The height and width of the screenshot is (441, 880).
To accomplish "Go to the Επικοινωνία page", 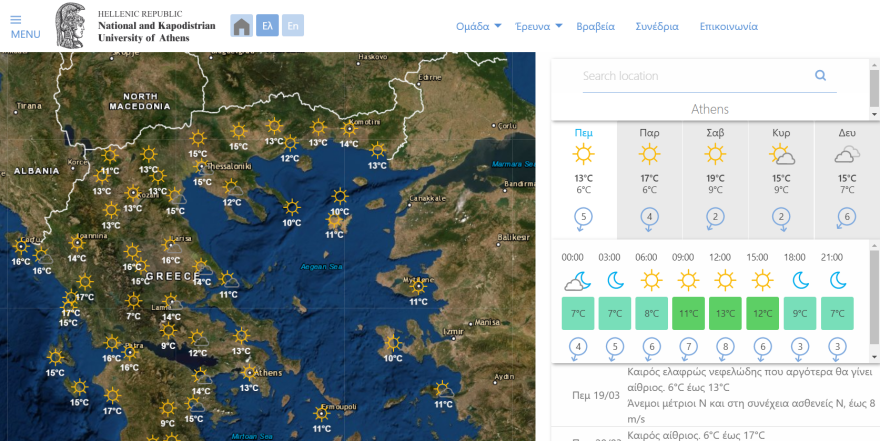I will pos(728,27).
